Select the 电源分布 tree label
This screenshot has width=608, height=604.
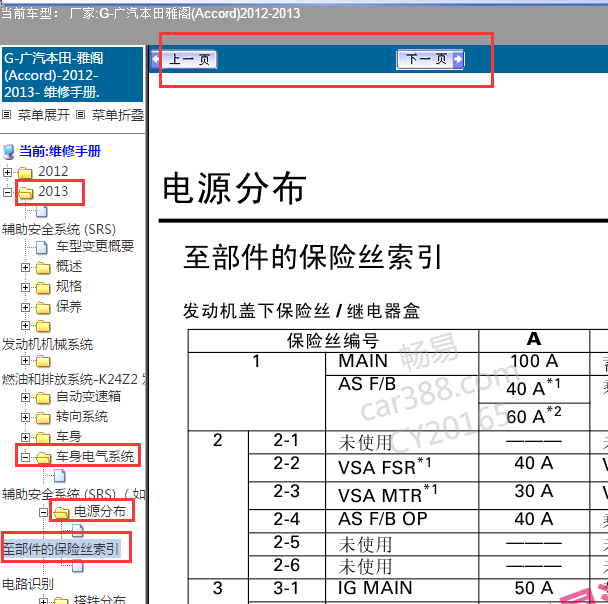100,511
